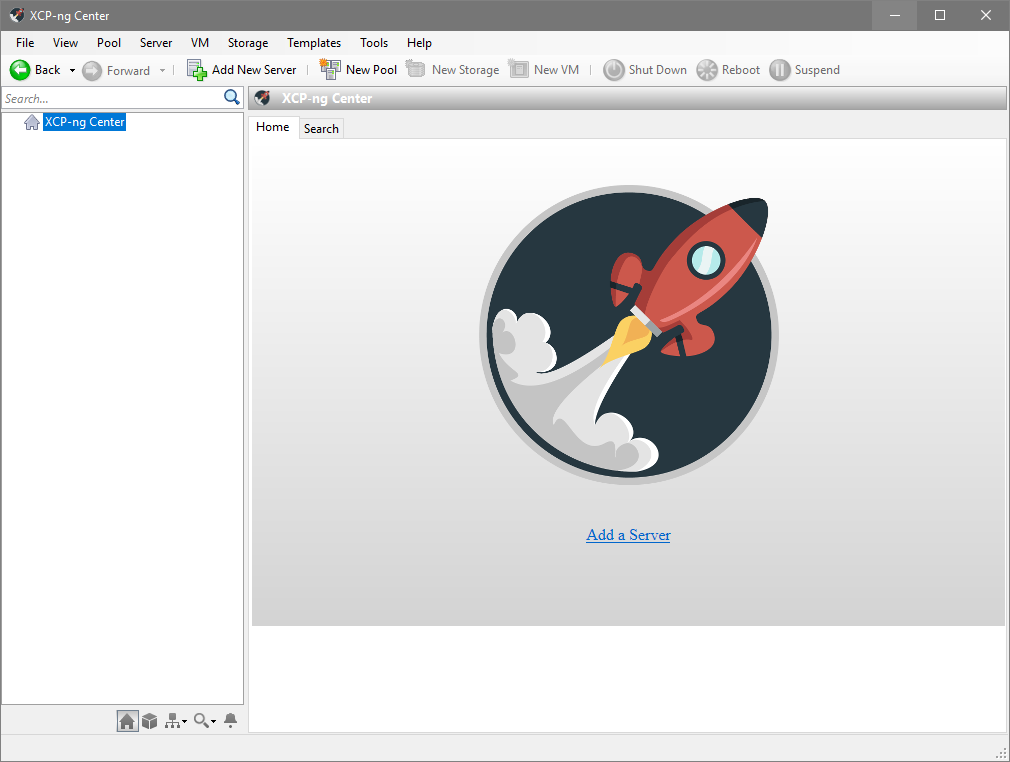The width and height of the screenshot is (1010, 762).
Task: Switch to the Objects cube view icon
Action: pyautogui.click(x=149, y=721)
